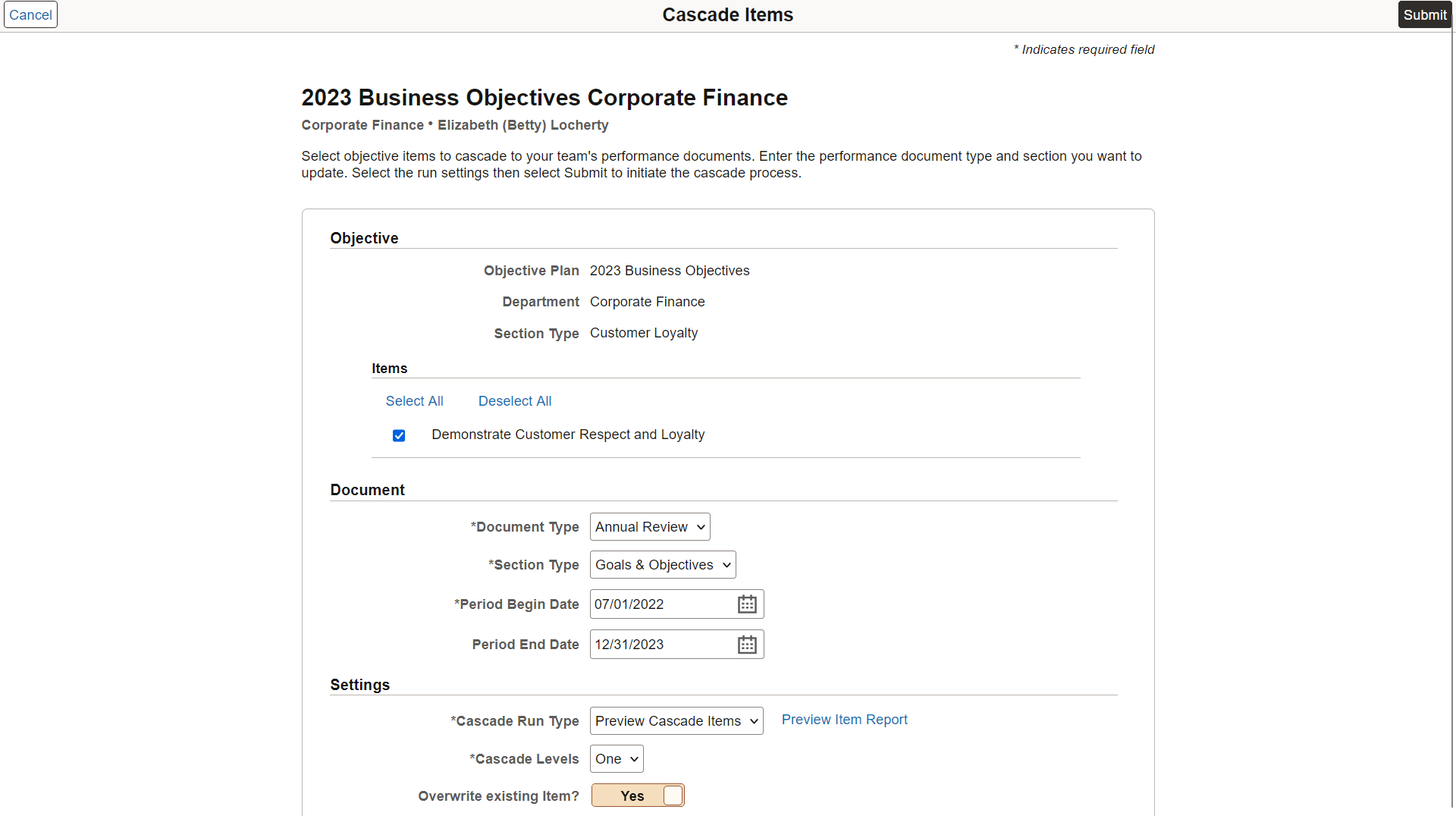The height and width of the screenshot is (819, 1456).
Task: Open the Section Type dropdown
Action: pos(663,565)
